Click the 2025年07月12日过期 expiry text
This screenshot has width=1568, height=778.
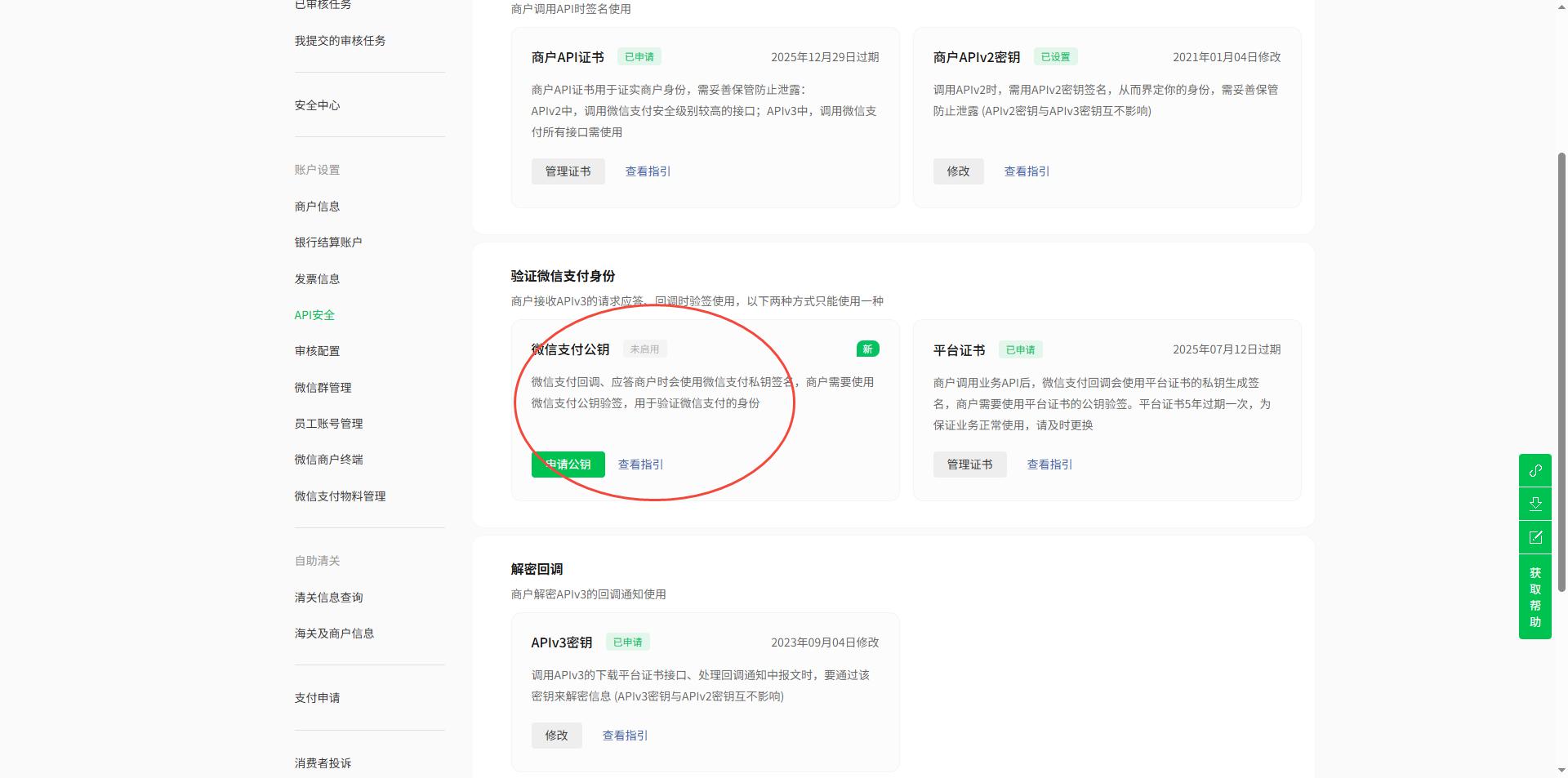tap(1227, 349)
